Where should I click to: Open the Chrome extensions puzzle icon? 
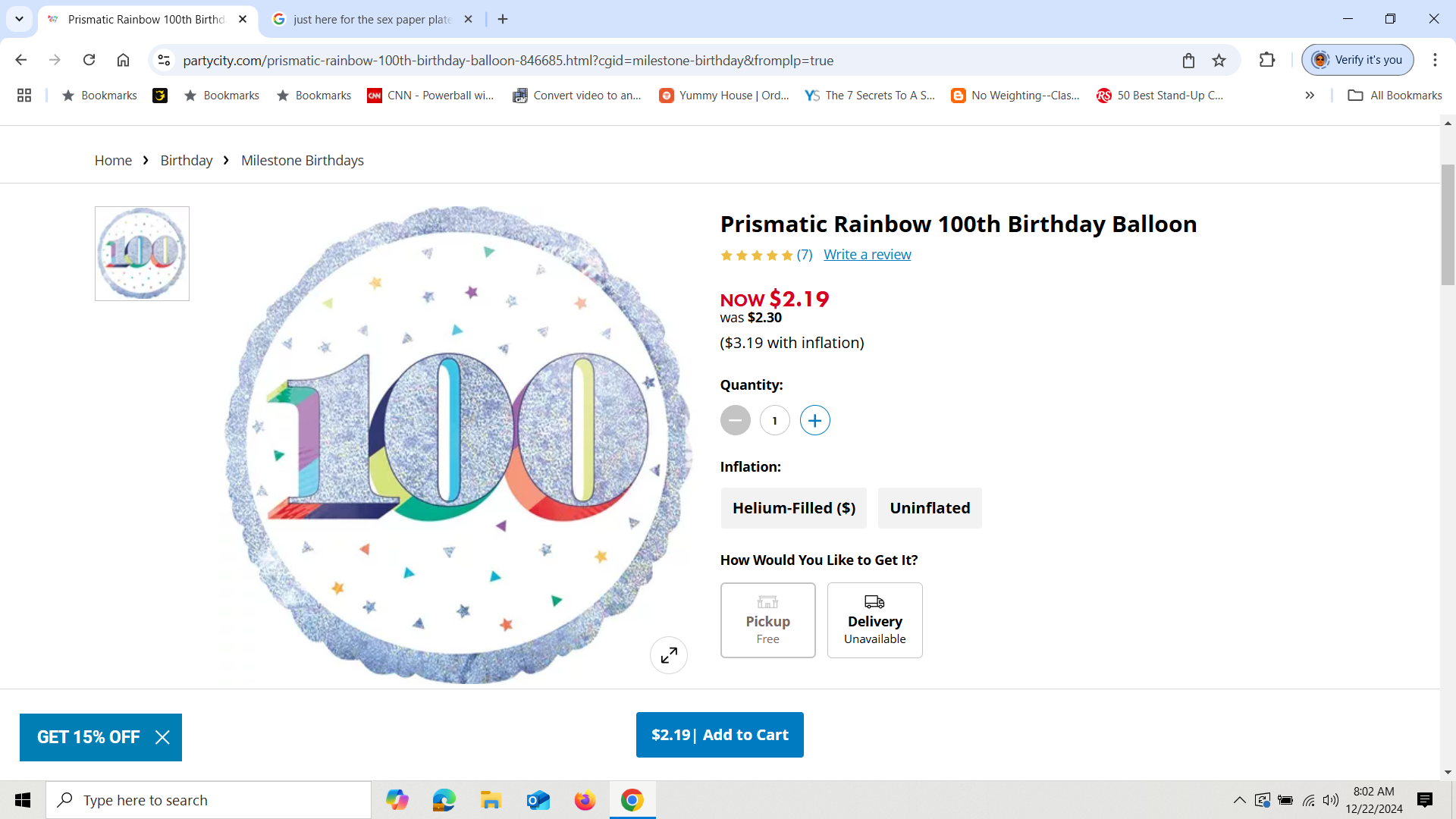click(x=1266, y=61)
